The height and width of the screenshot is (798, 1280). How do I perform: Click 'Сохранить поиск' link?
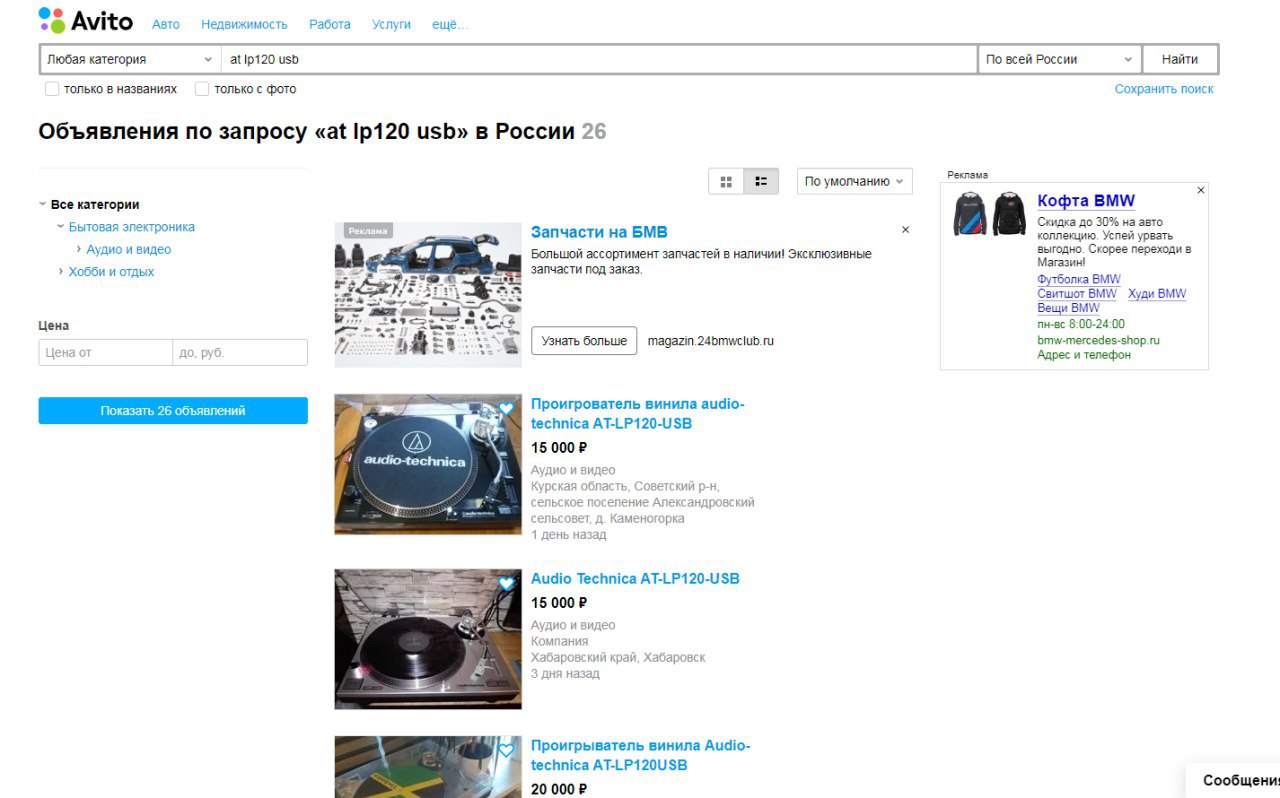point(1164,89)
